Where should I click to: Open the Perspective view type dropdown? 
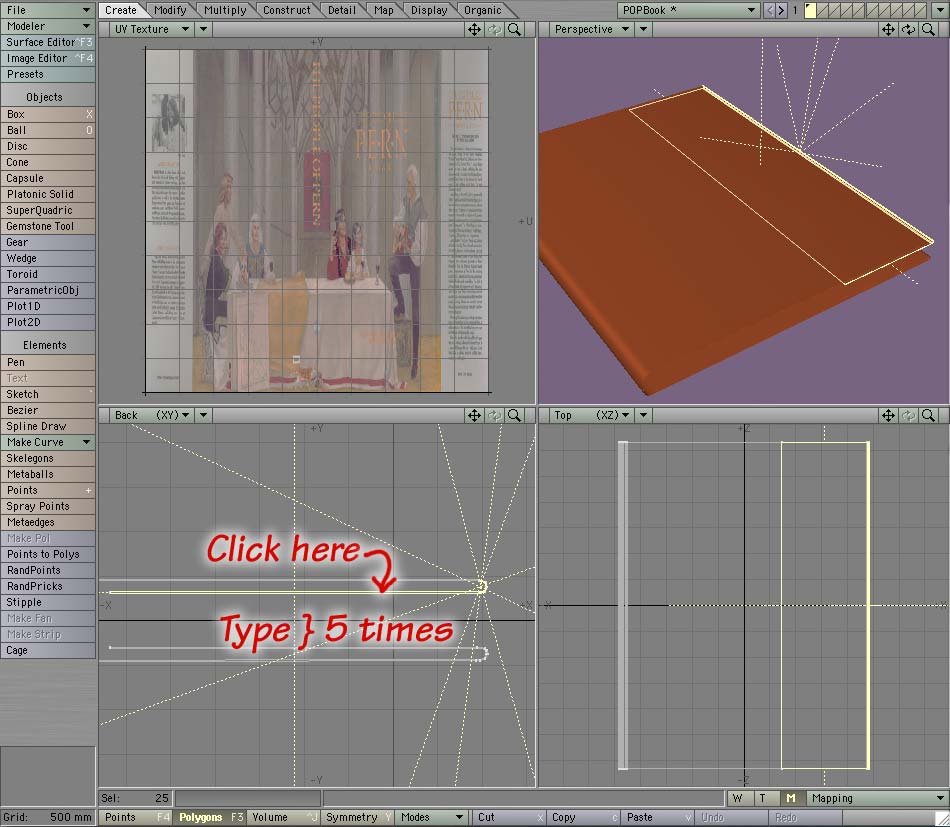point(591,29)
